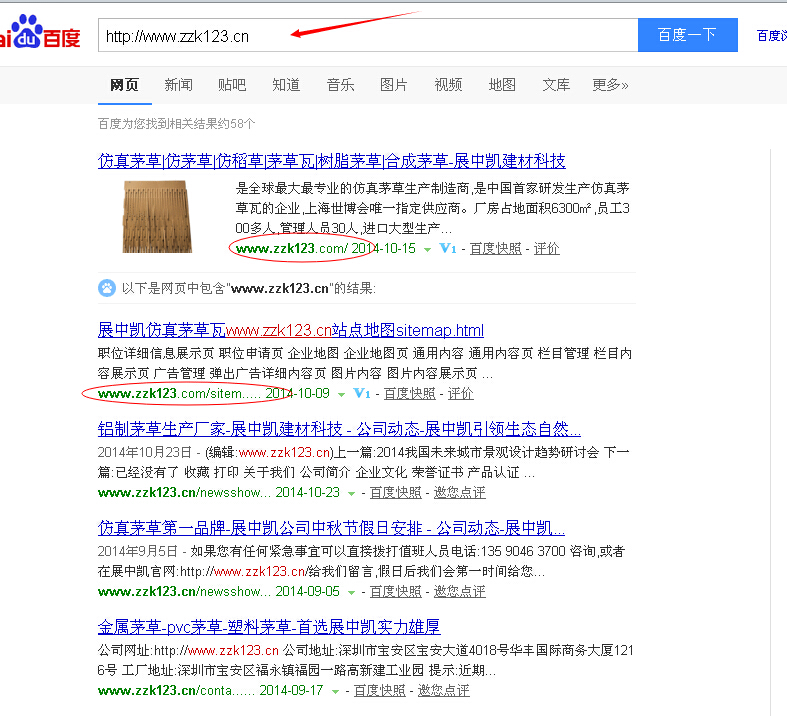This screenshot has width=787, height=716.
Task: Expand the green arrow next to 2014-09-05
Action: tap(351, 592)
